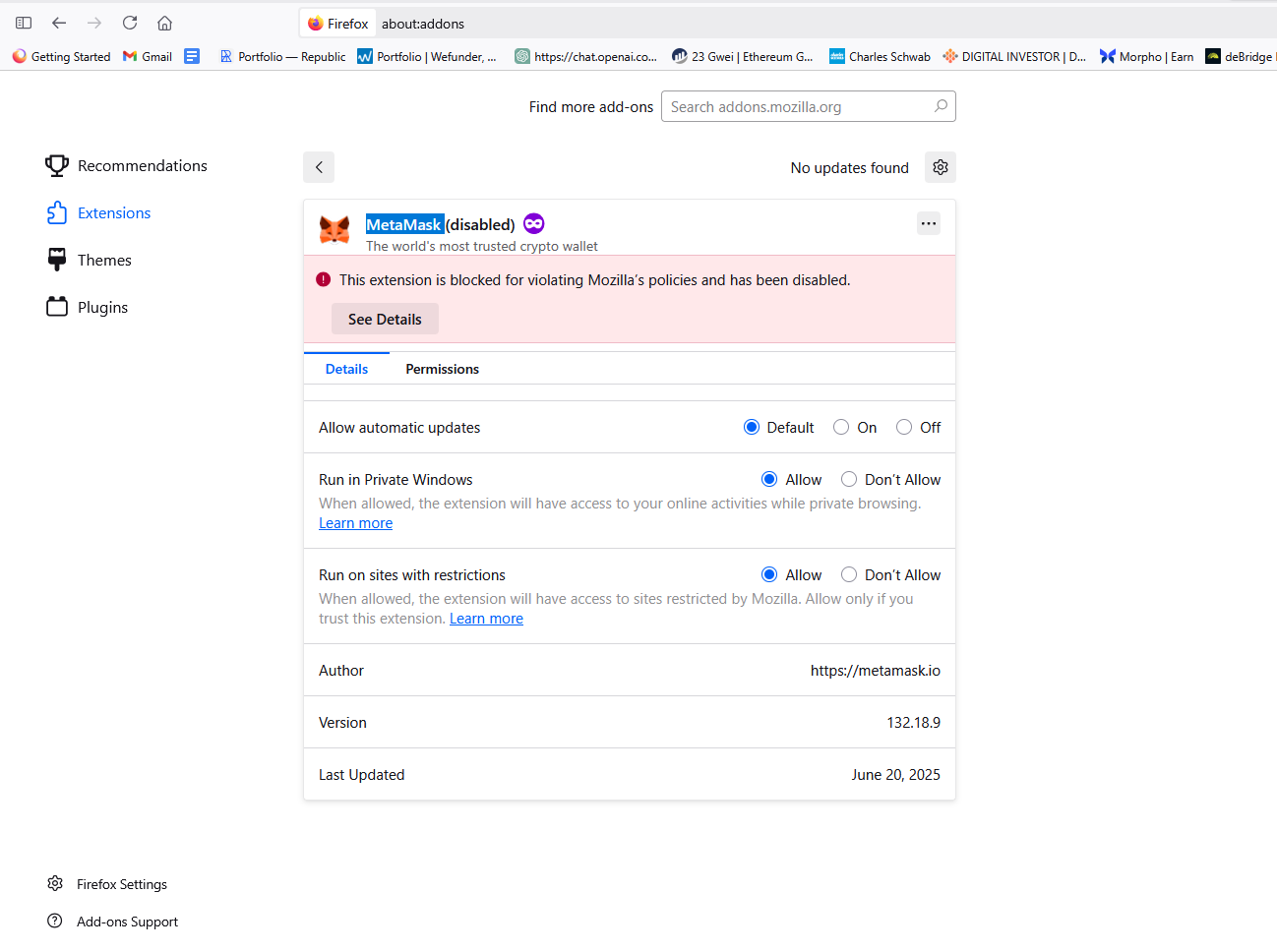Screen dimensions: 1277x952
Task: Click the search magnifier icon in add-ons search
Action: [941, 106]
